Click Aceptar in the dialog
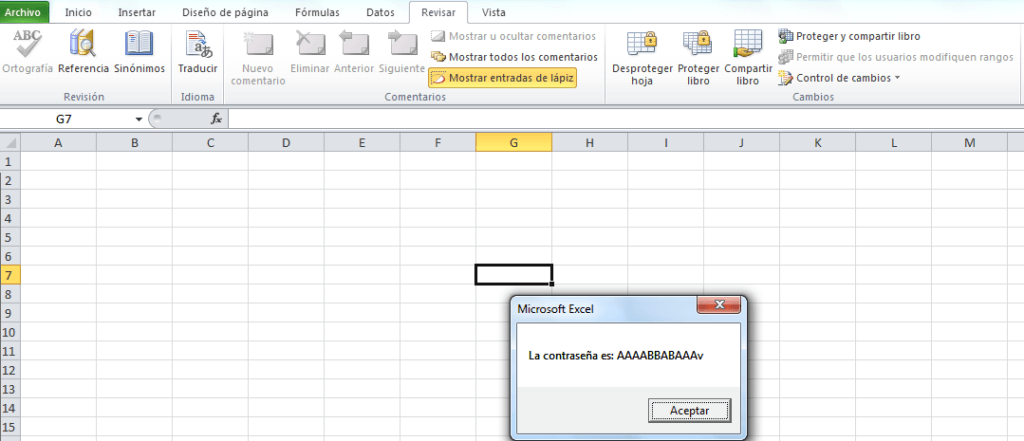1024x441 pixels. tap(690, 410)
